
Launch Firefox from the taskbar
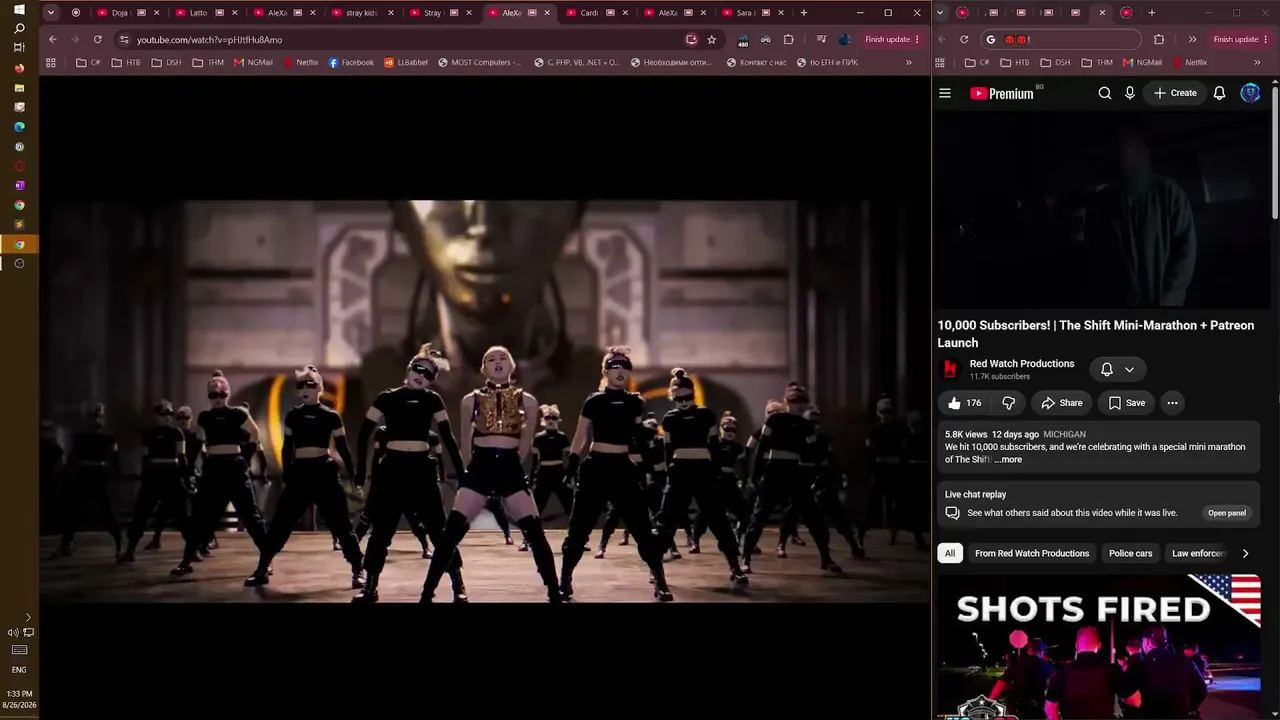19,68
